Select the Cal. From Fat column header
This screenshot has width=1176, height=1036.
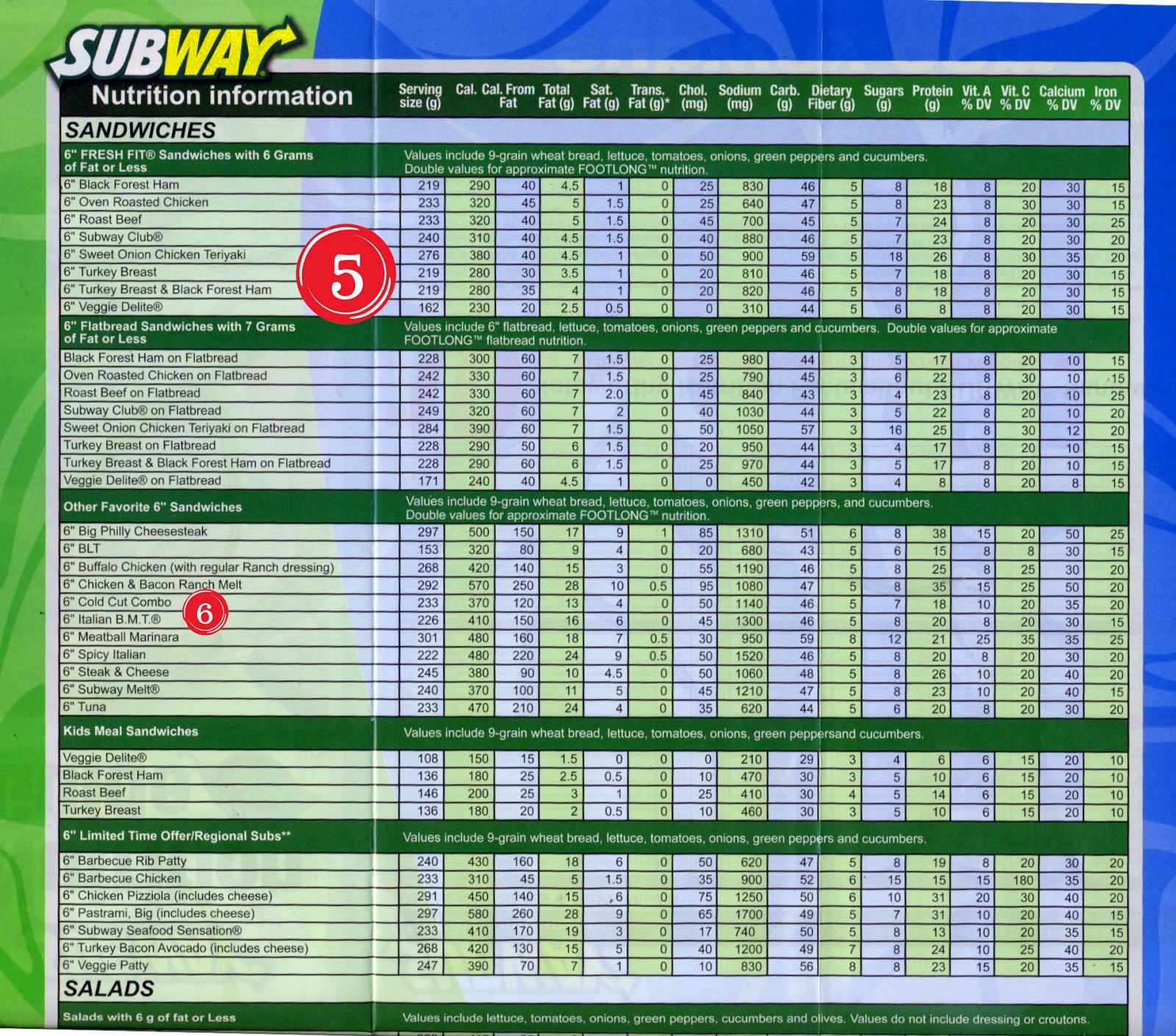click(x=508, y=96)
